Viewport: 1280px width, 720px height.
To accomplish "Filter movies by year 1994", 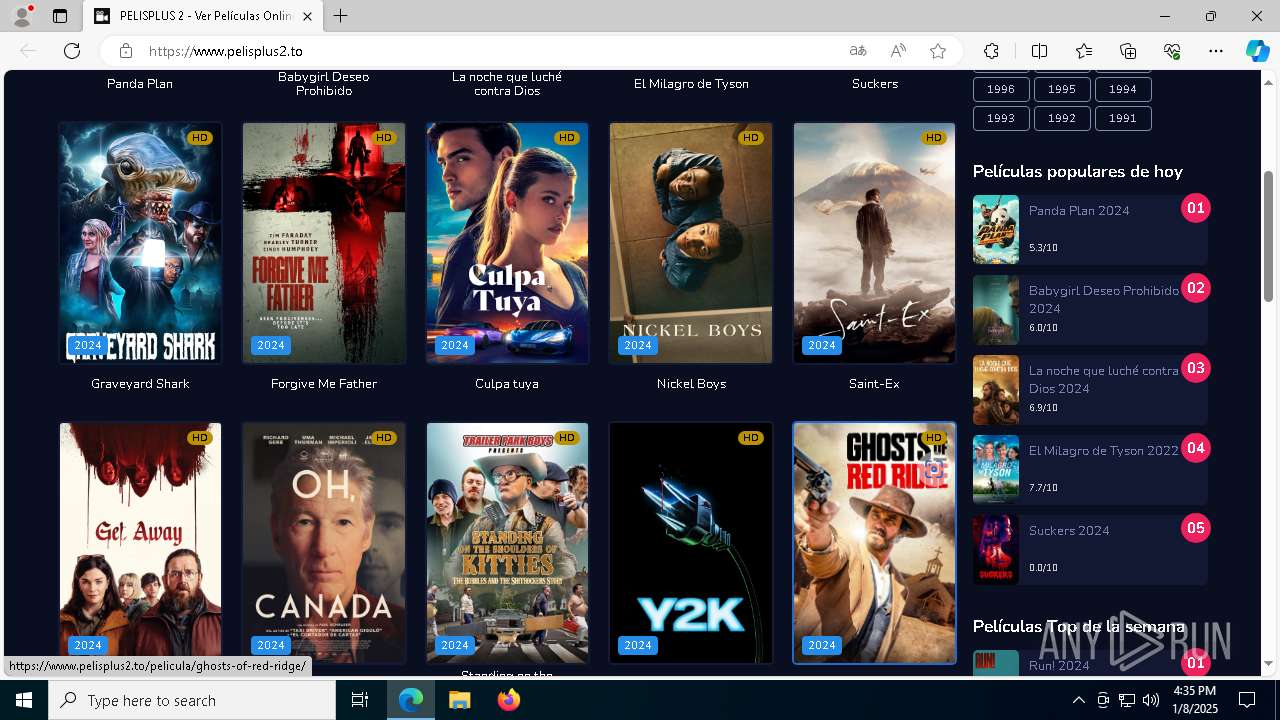I will [1123, 89].
